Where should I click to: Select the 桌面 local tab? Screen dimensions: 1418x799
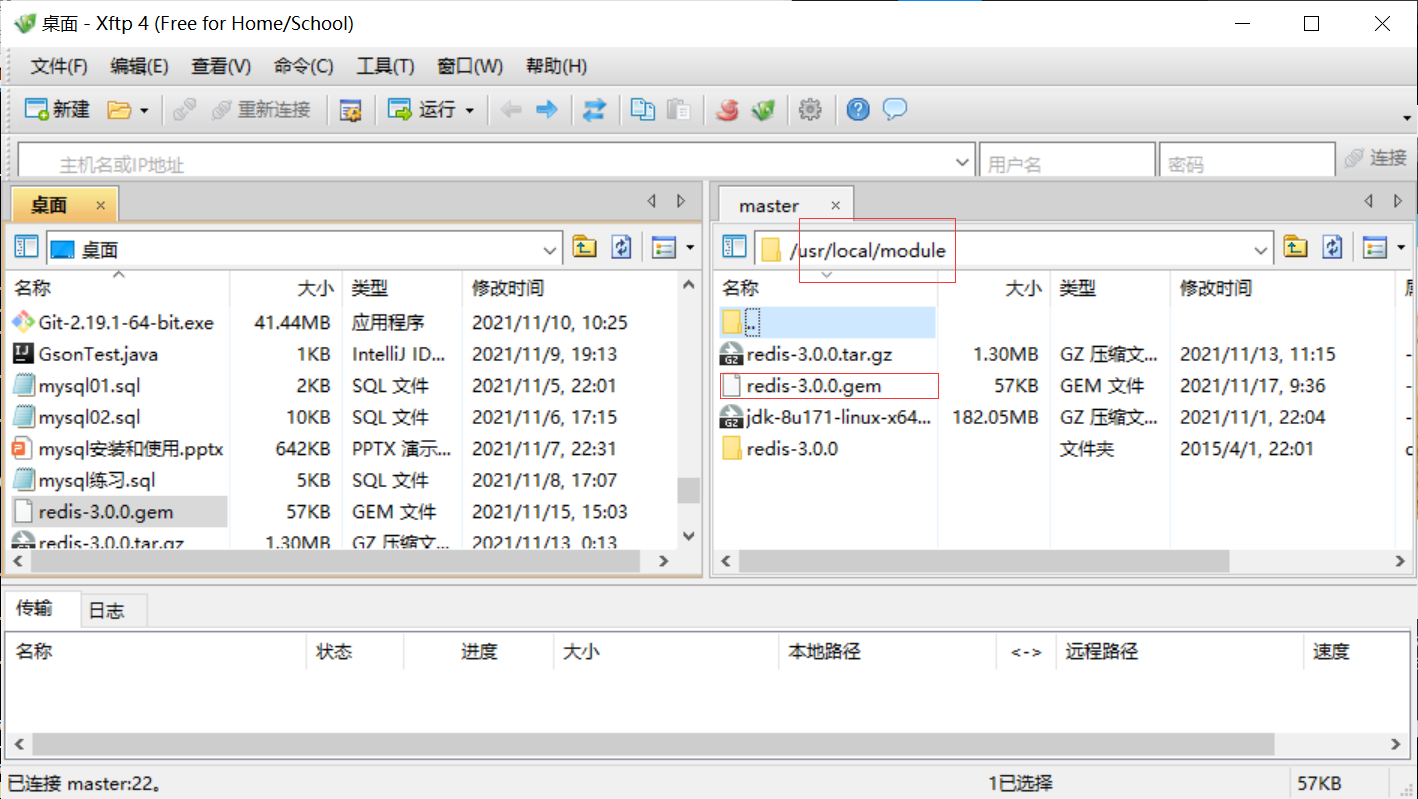point(49,205)
